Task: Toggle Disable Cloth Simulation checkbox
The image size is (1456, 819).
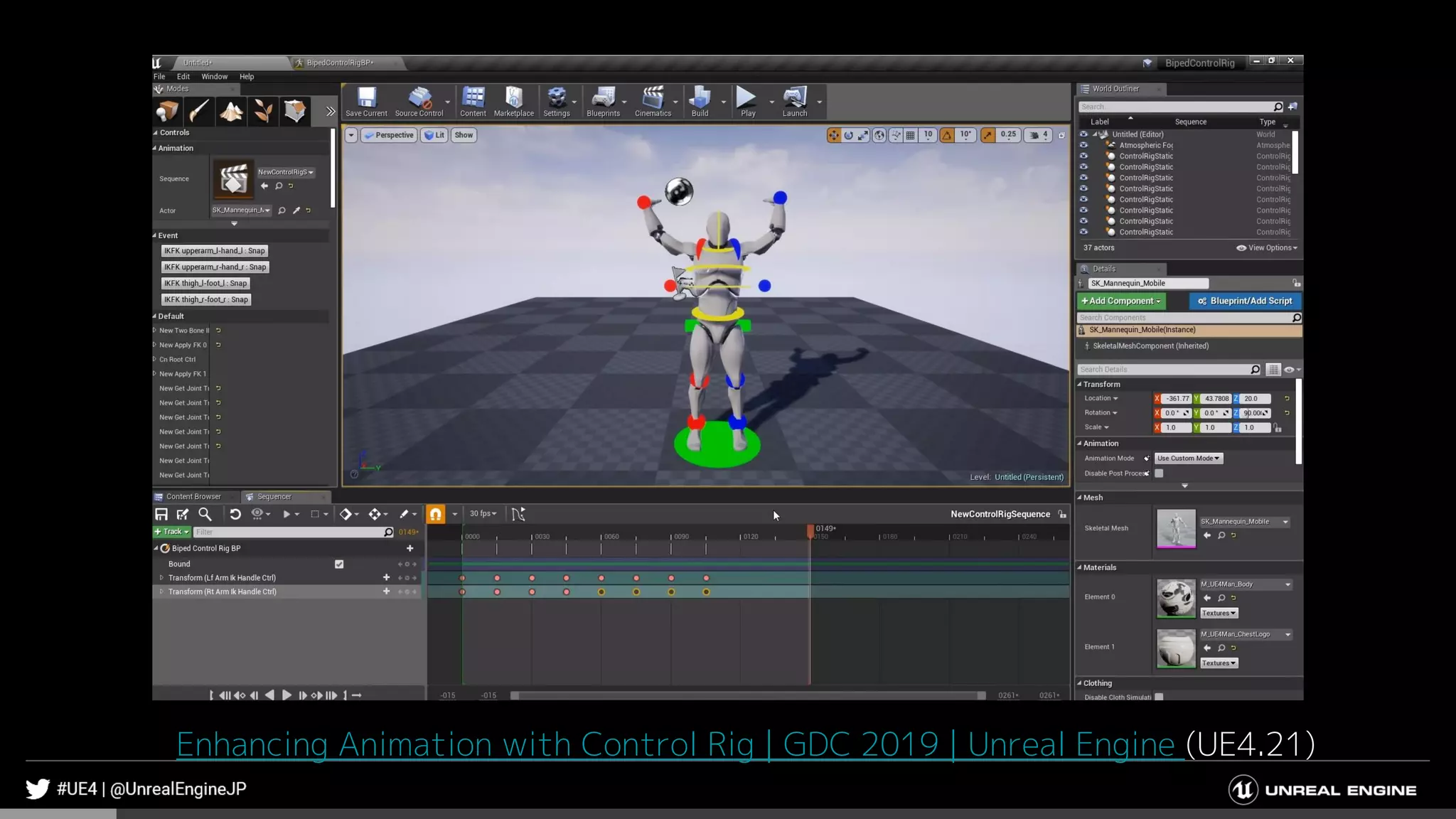Action: point(1159,697)
